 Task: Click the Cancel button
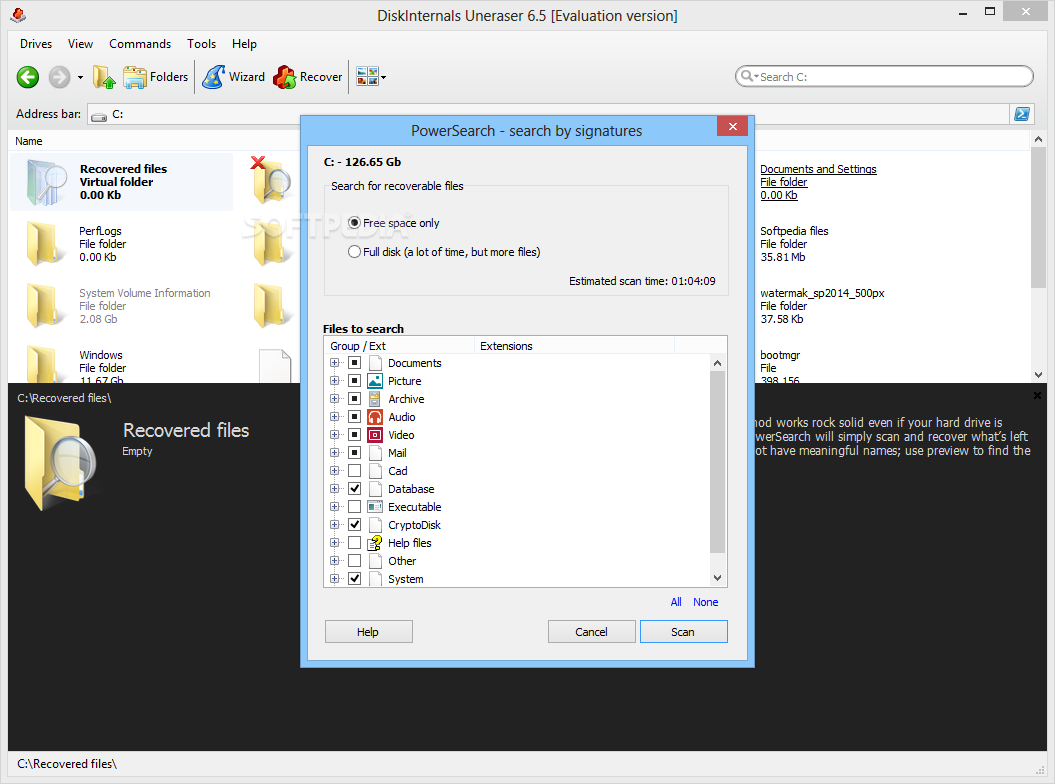click(591, 632)
